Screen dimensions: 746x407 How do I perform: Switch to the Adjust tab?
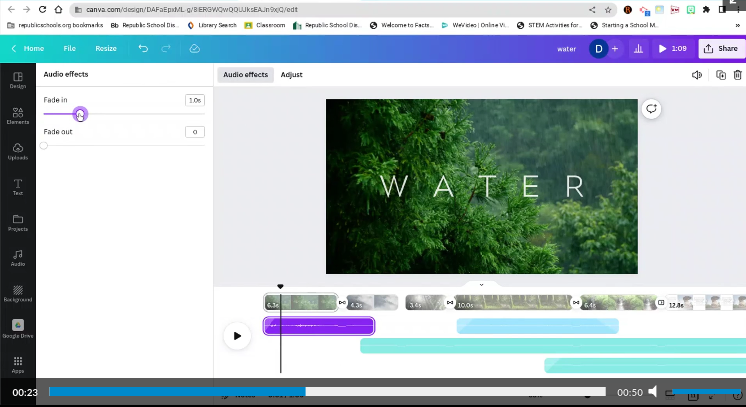(x=291, y=75)
